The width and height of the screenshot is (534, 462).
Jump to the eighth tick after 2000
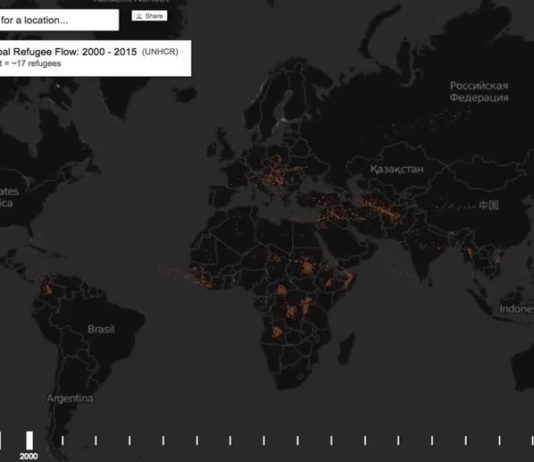pos(298,441)
